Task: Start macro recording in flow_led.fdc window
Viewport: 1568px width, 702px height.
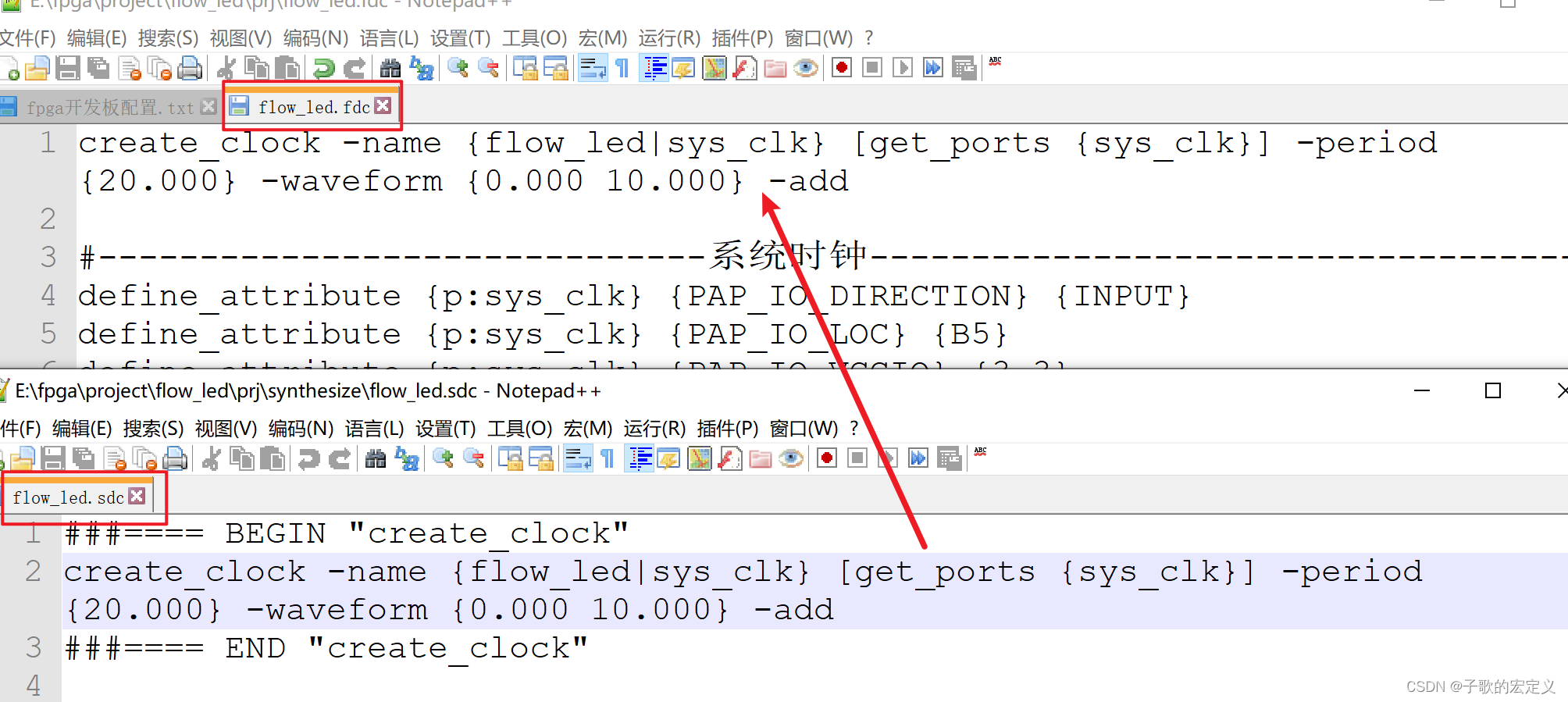Action: (842, 68)
